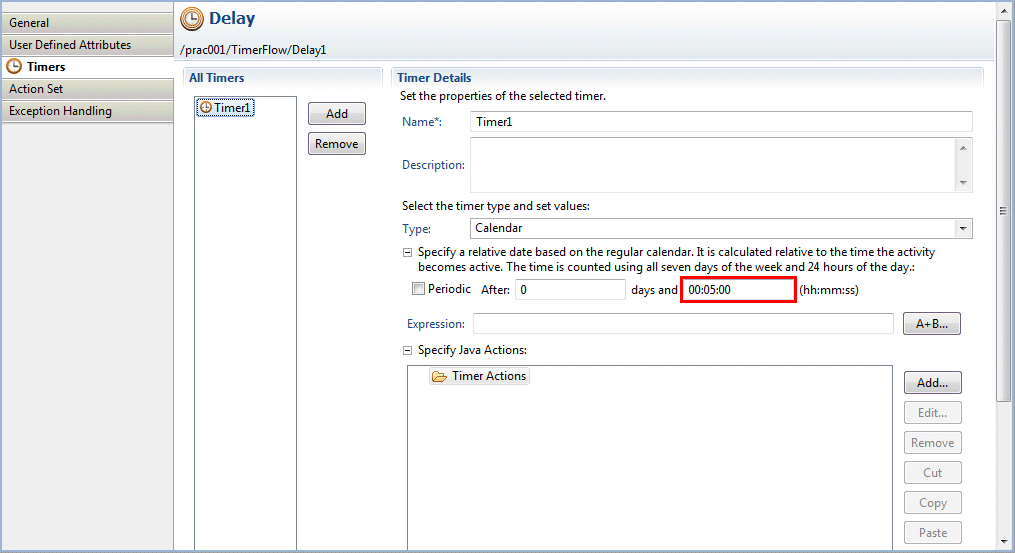Screen dimensions: 1015x553
Task: Click Add button beside All Timers list
Action: tap(337, 113)
